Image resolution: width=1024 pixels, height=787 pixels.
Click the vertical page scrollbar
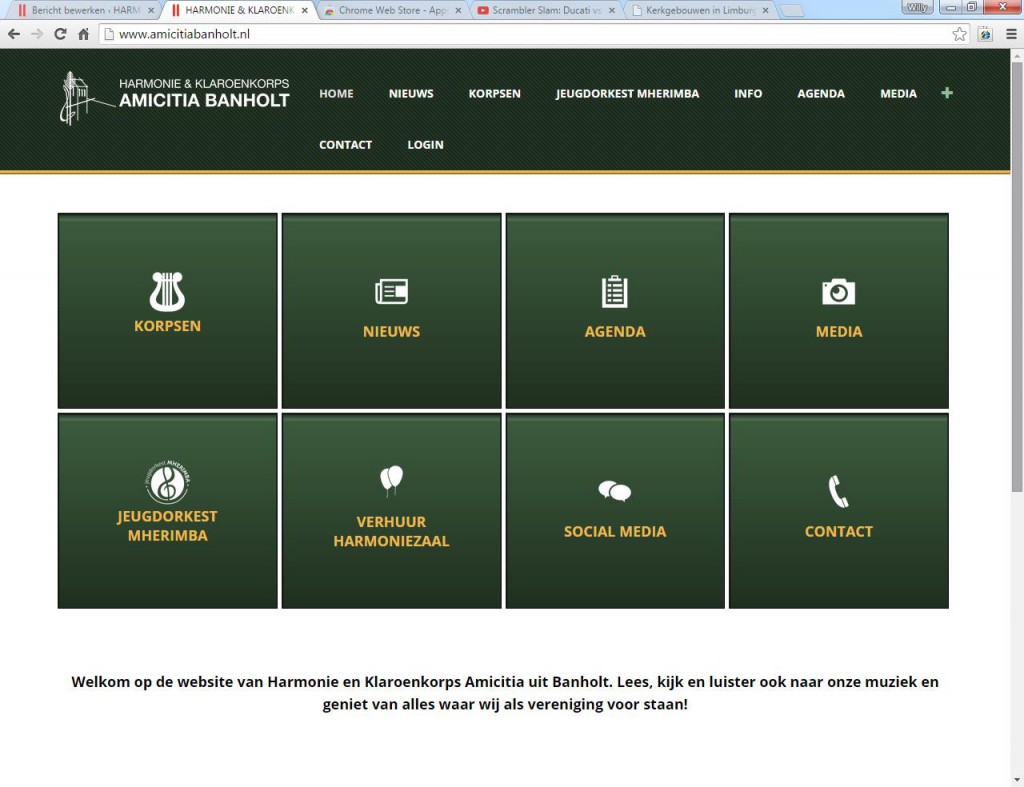1017,280
